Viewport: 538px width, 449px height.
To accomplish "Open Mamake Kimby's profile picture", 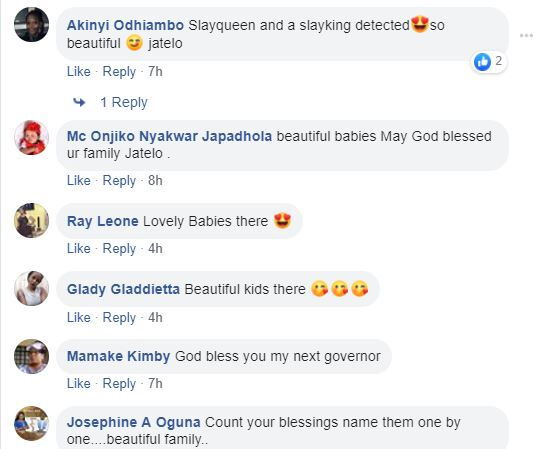I will (x=31, y=356).
